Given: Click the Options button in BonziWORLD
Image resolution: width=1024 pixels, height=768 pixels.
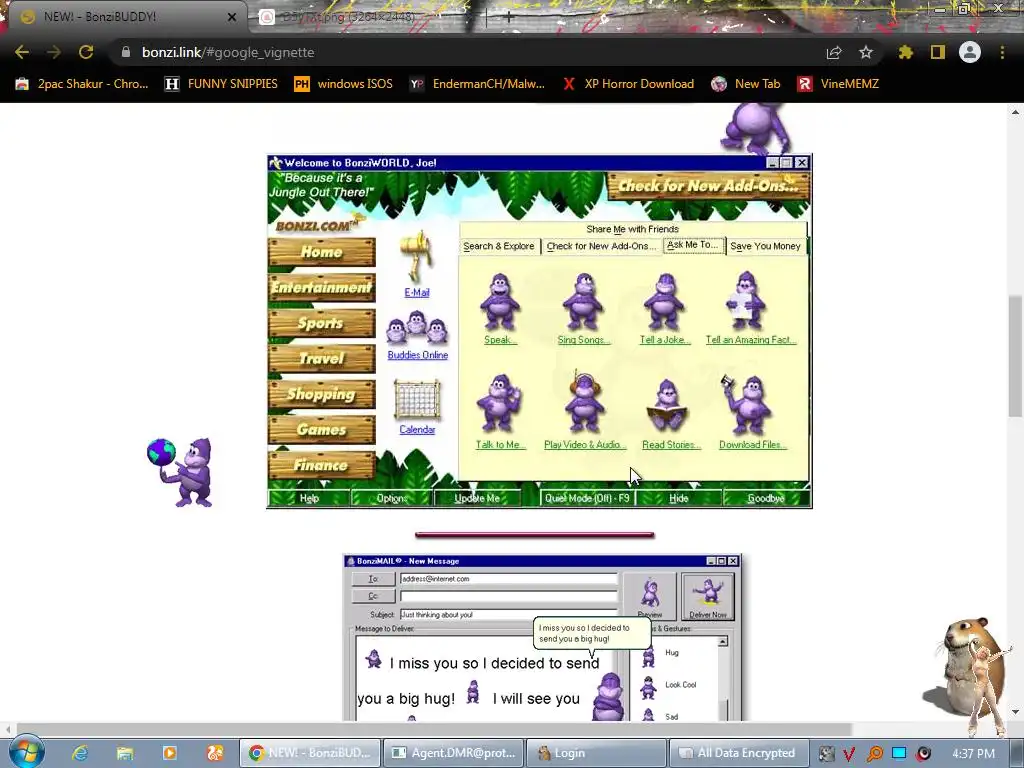Looking at the screenshot, I should point(392,498).
